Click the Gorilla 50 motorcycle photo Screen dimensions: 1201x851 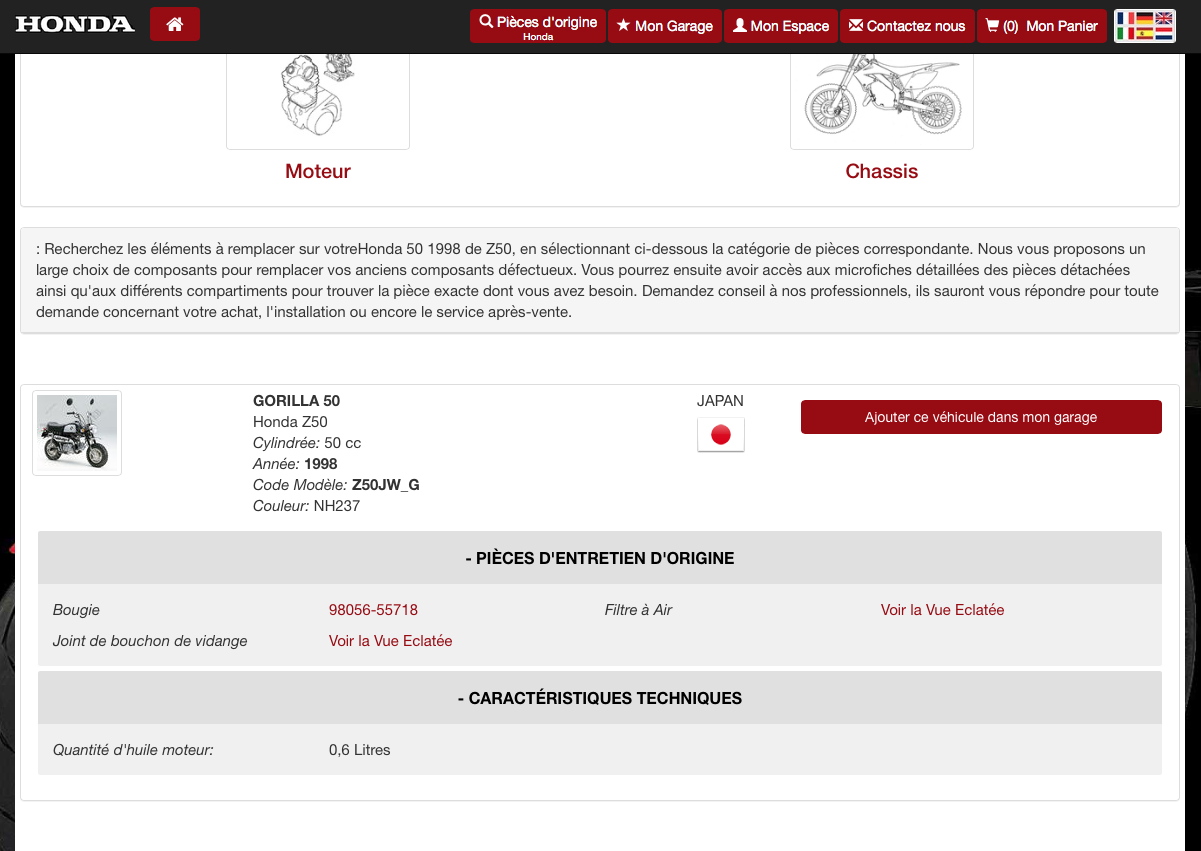(77, 432)
